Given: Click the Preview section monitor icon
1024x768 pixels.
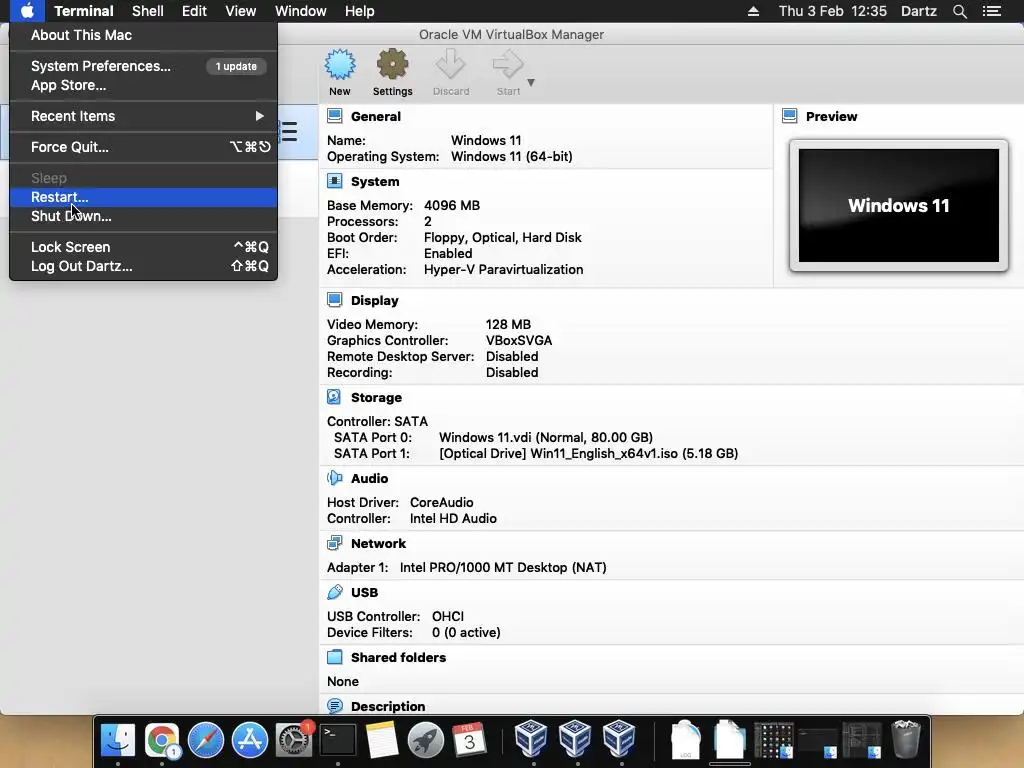Looking at the screenshot, I should pyautogui.click(x=790, y=116).
